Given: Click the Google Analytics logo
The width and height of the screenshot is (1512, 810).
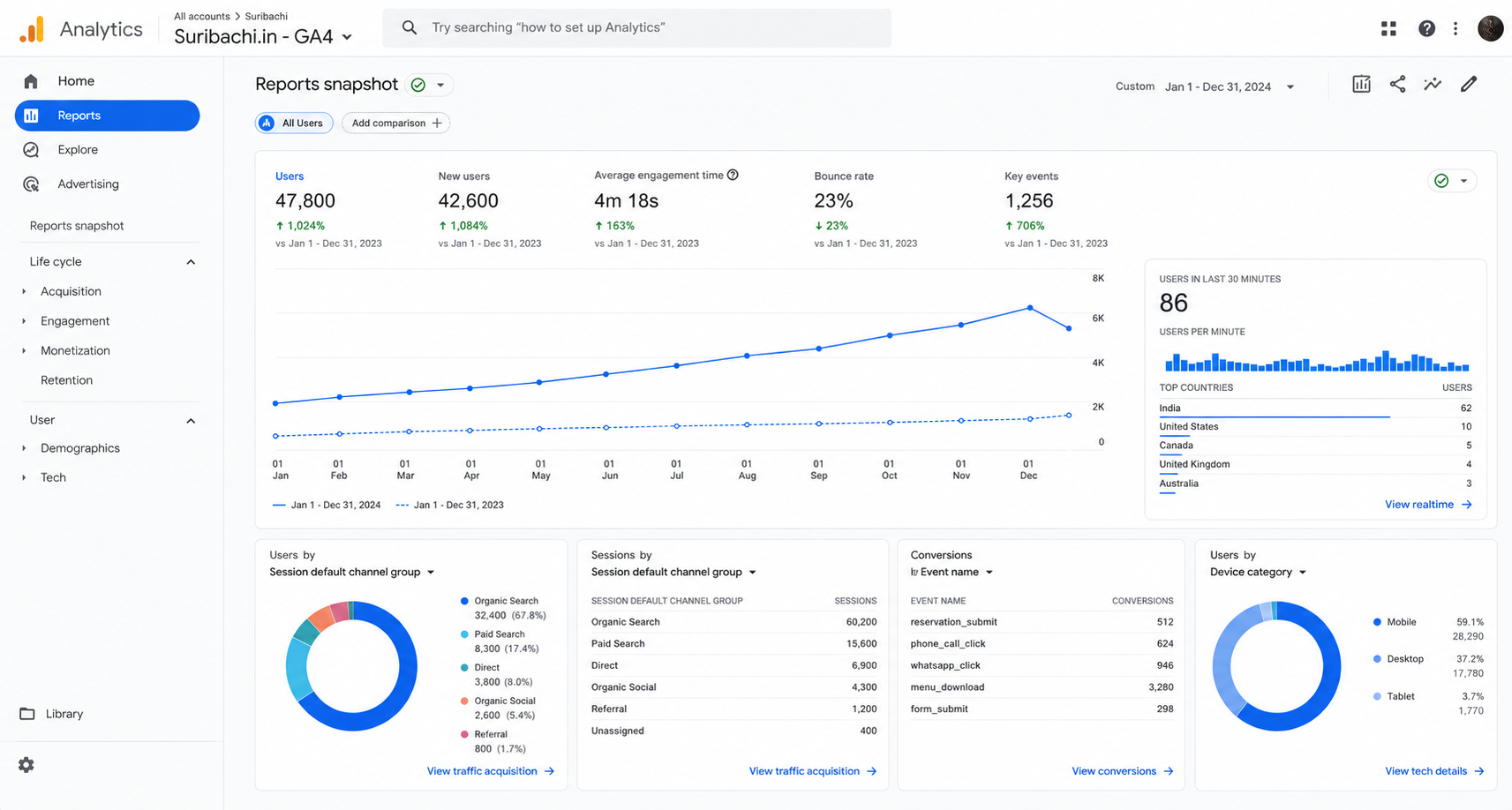Looking at the screenshot, I should pos(32,29).
